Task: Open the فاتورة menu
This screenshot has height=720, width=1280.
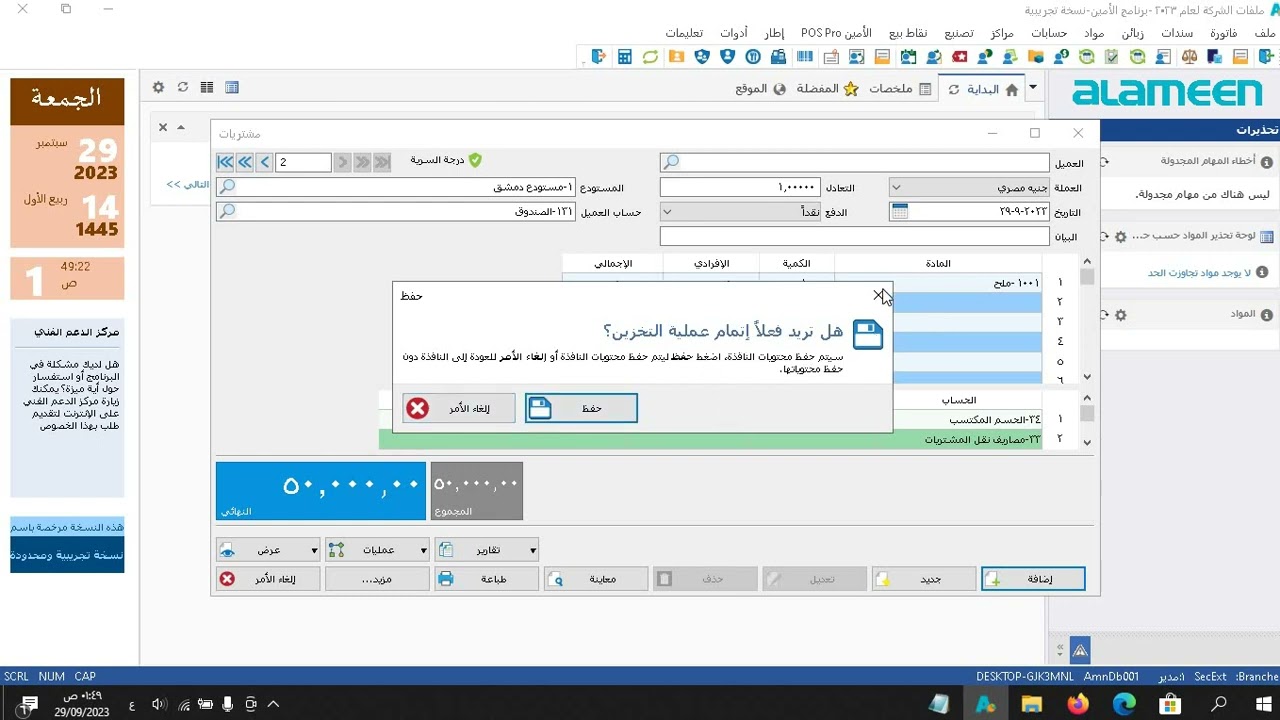Action: point(1223,33)
